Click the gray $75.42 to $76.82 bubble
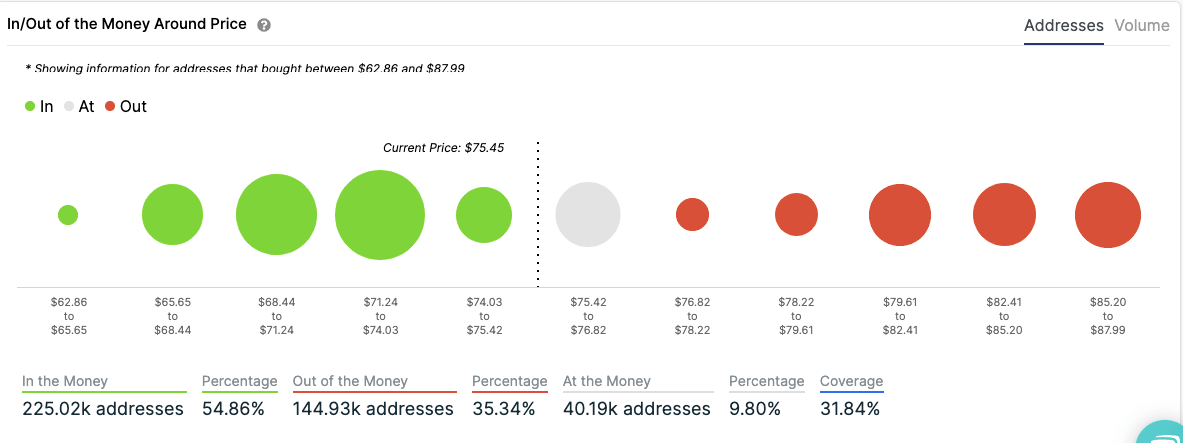The image size is (1183, 443). tap(588, 214)
